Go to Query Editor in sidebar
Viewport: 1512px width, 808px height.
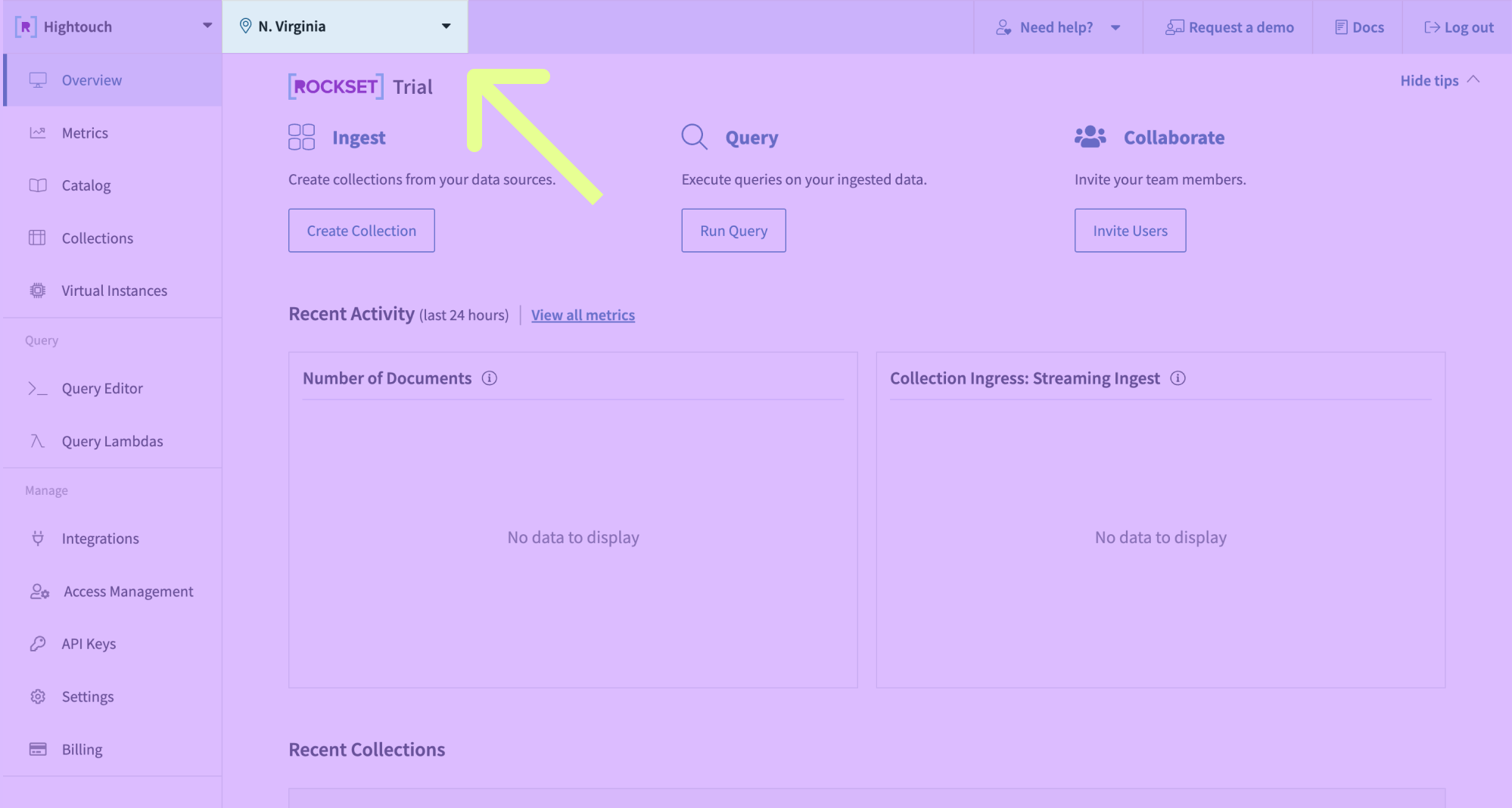(102, 389)
